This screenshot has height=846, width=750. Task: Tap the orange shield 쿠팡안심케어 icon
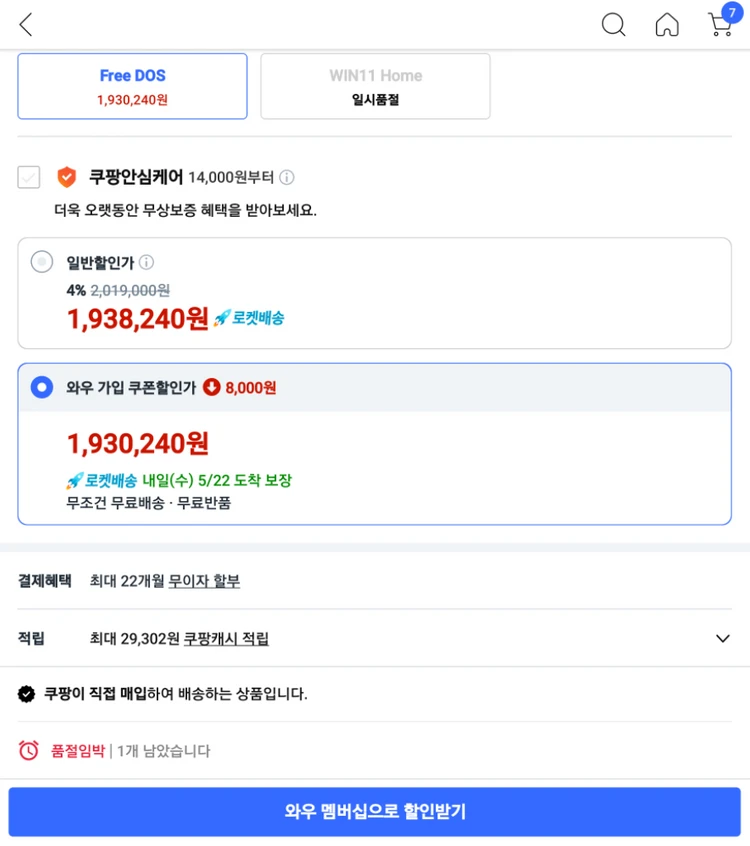coord(66,177)
